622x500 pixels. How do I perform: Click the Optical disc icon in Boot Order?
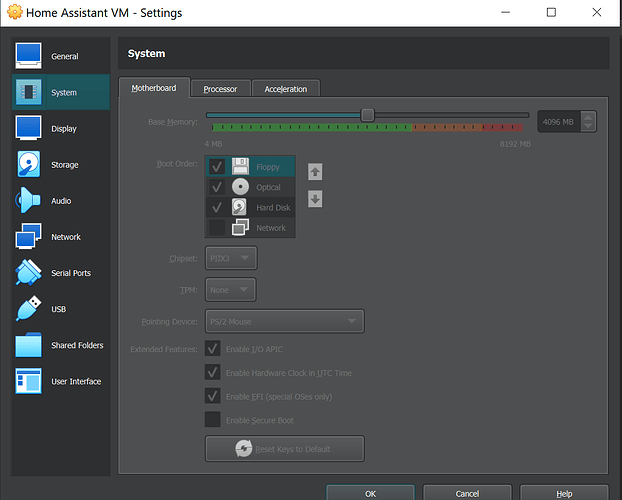[x=240, y=187]
